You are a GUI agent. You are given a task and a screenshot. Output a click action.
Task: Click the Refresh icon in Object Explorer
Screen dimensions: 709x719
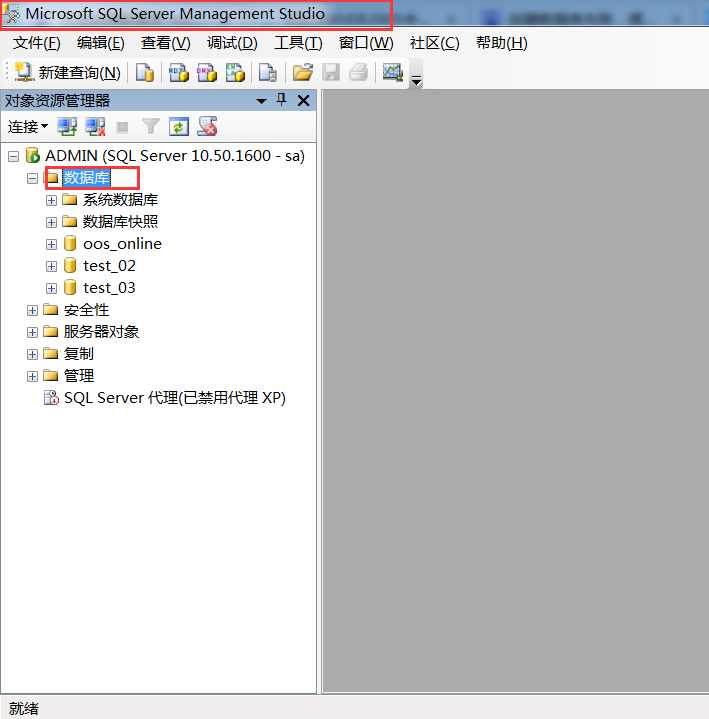coord(179,127)
